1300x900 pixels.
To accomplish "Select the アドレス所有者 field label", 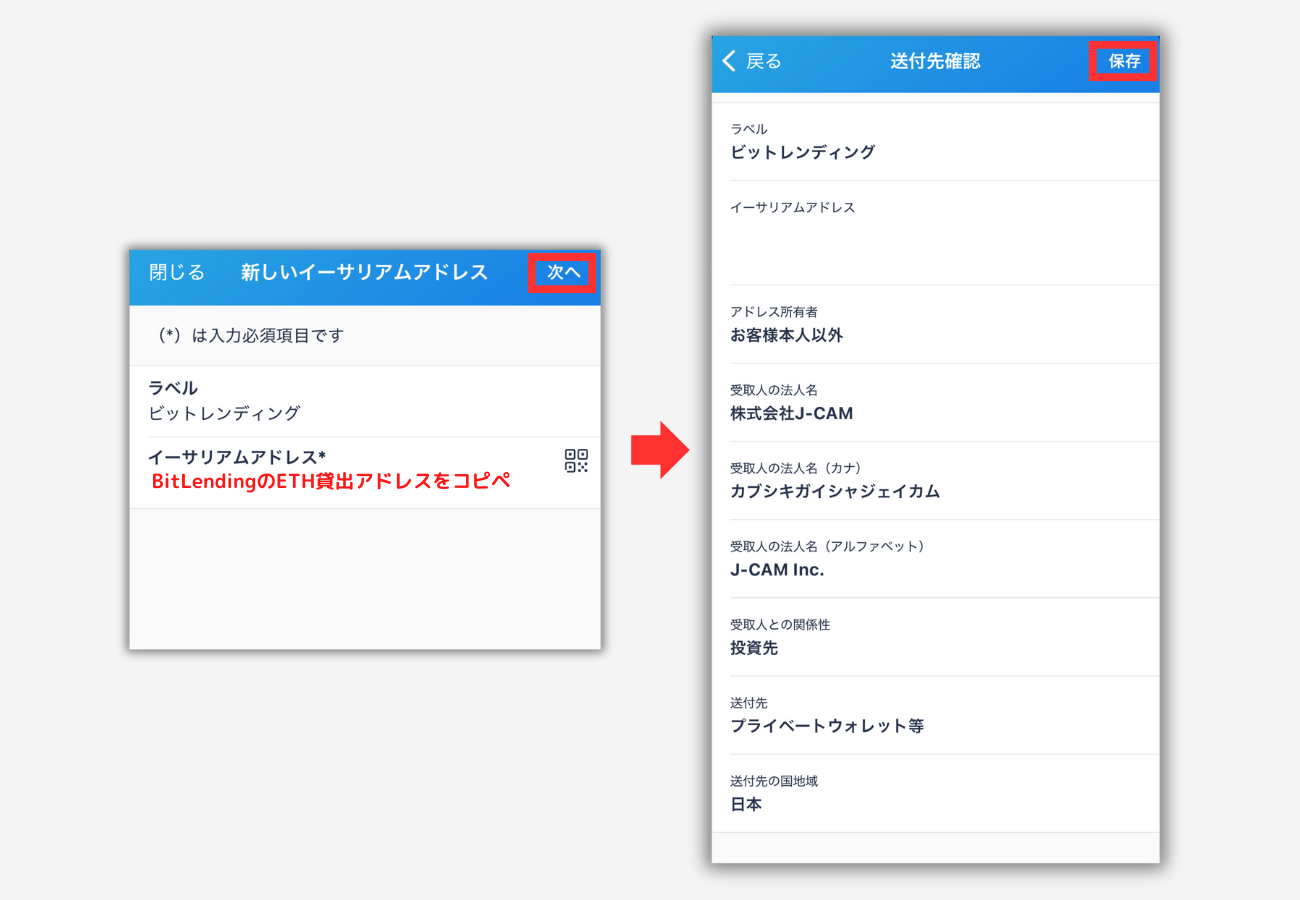I will point(774,312).
